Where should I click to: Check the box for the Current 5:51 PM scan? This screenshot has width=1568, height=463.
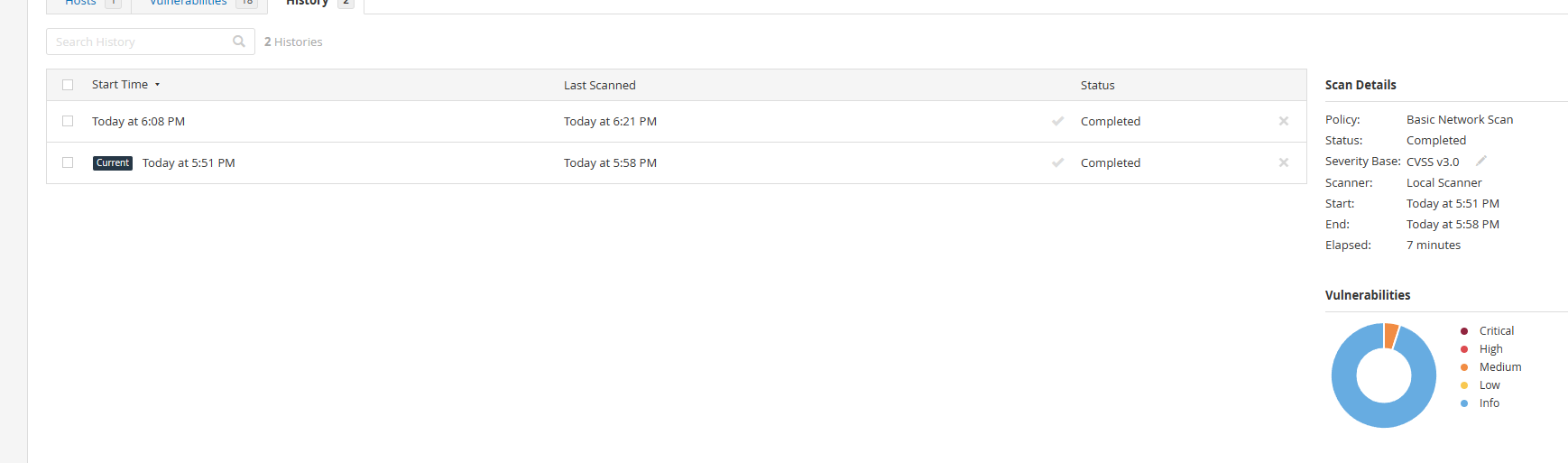point(68,162)
